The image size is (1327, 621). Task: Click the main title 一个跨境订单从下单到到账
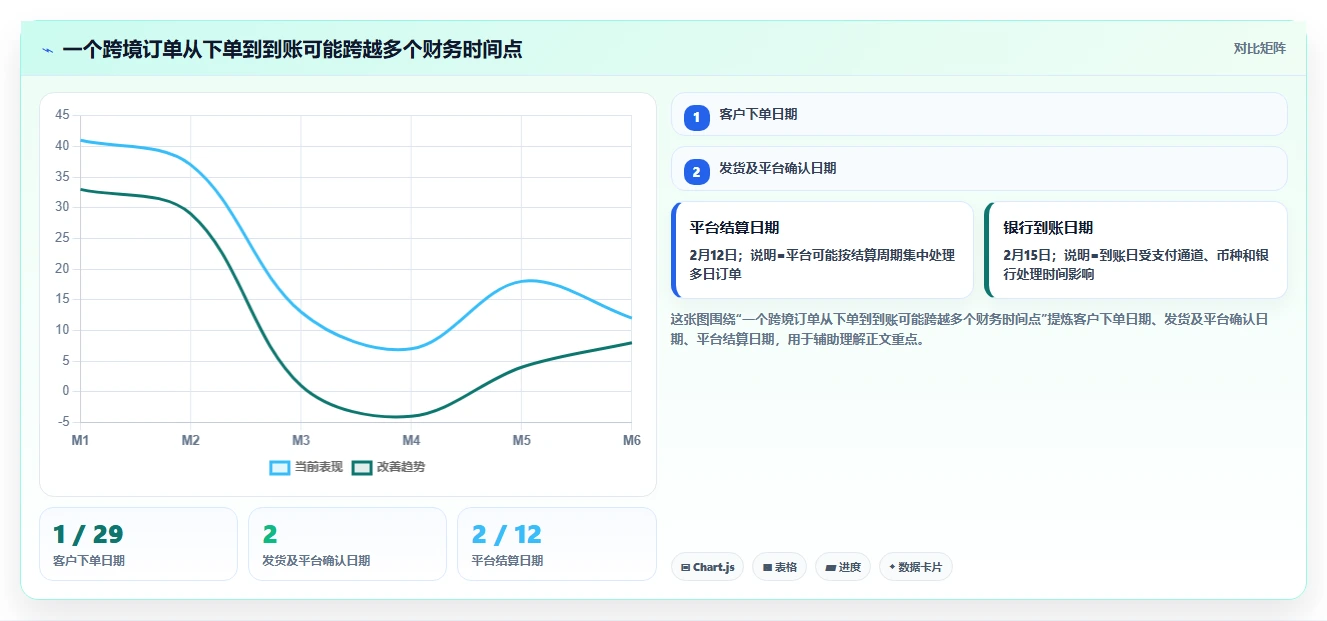click(x=292, y=50)
